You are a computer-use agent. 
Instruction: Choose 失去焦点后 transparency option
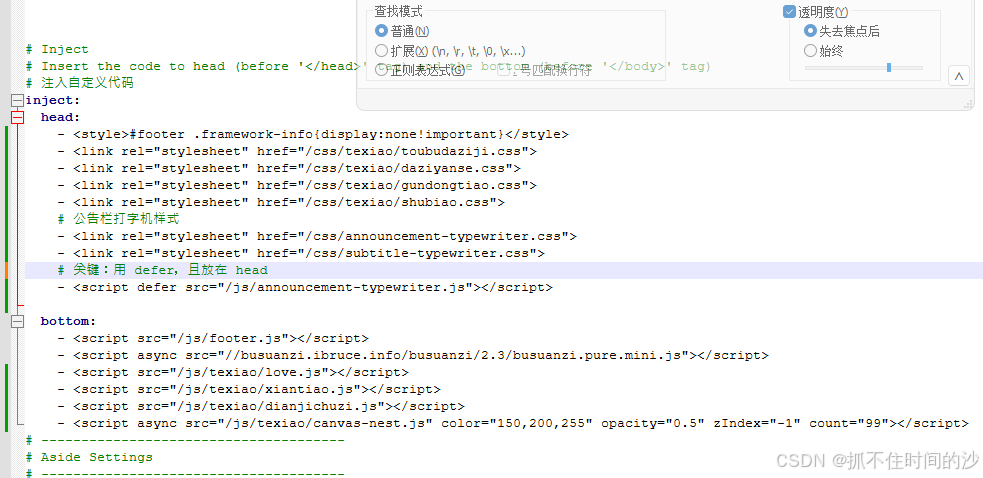[810, 31]
